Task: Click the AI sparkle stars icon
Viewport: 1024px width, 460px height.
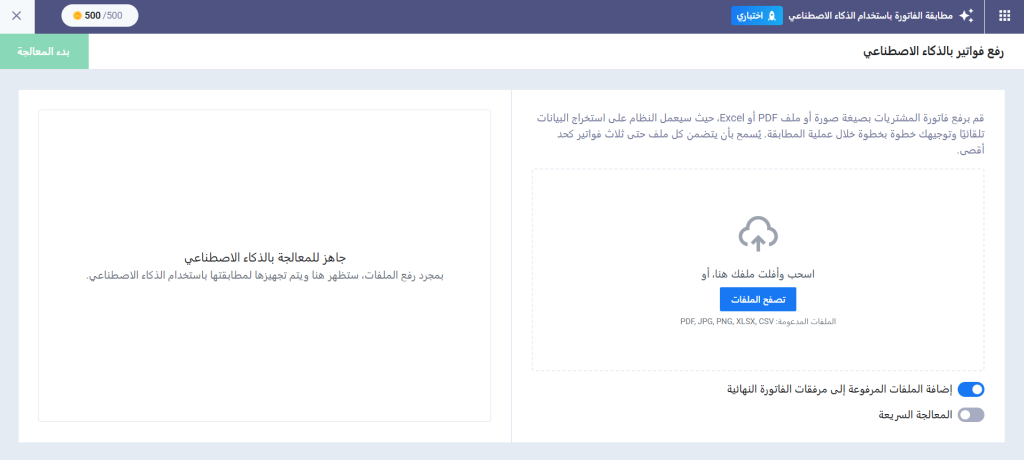Action: 966,16
